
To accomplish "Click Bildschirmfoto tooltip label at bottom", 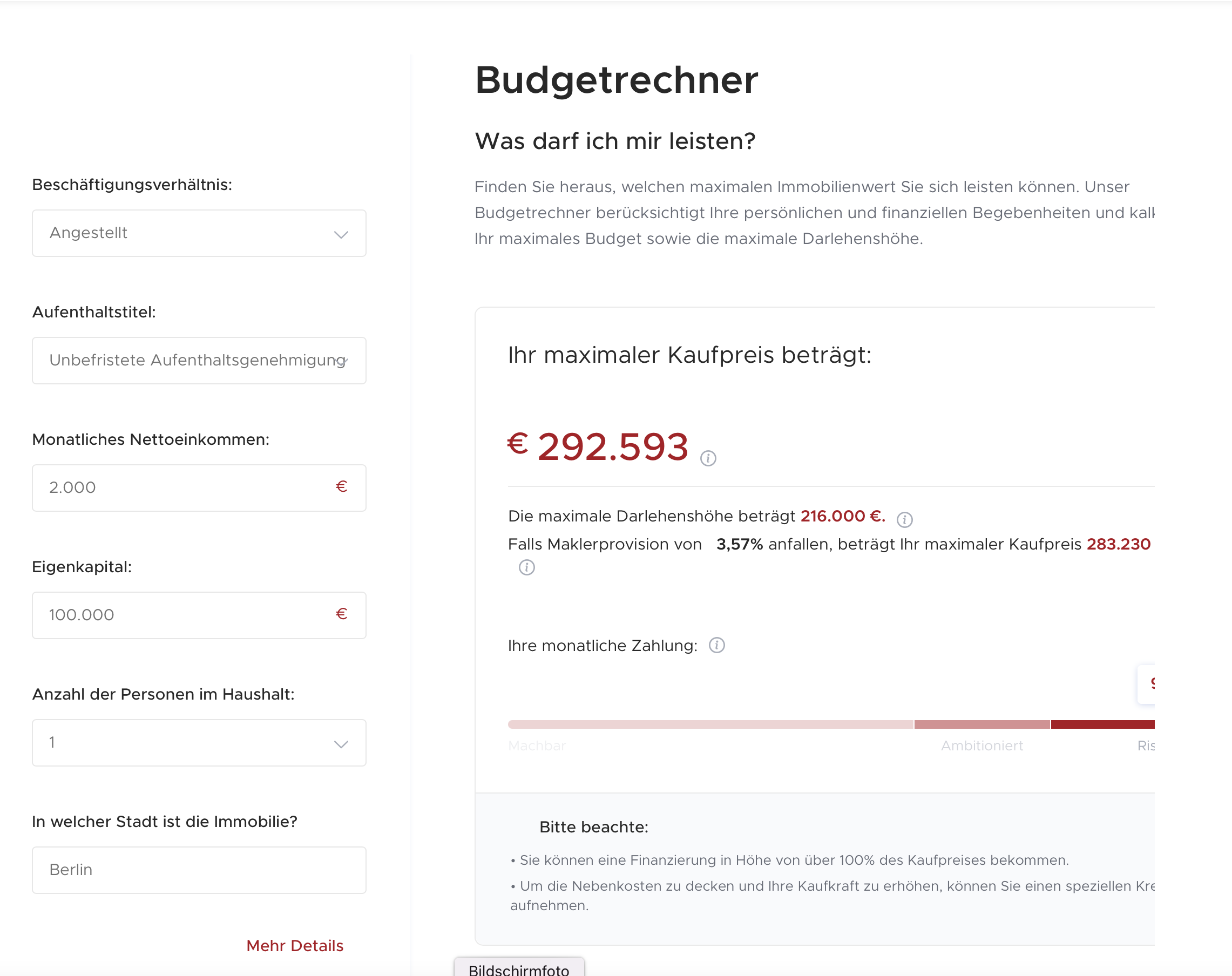I will coord(519,969).
